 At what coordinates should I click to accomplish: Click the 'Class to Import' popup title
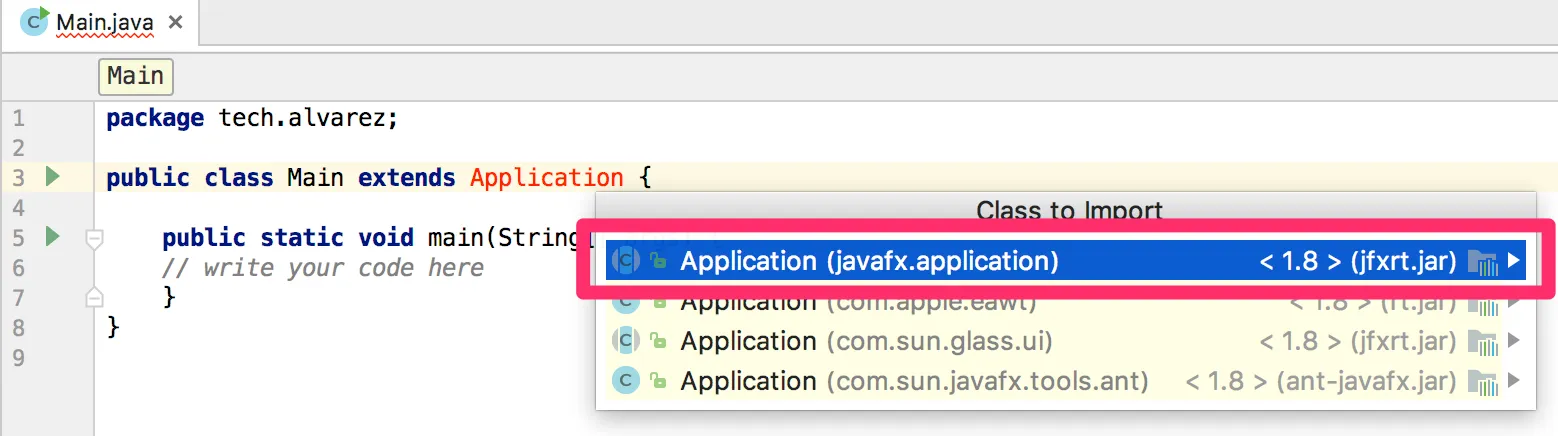pos(1069,211)
